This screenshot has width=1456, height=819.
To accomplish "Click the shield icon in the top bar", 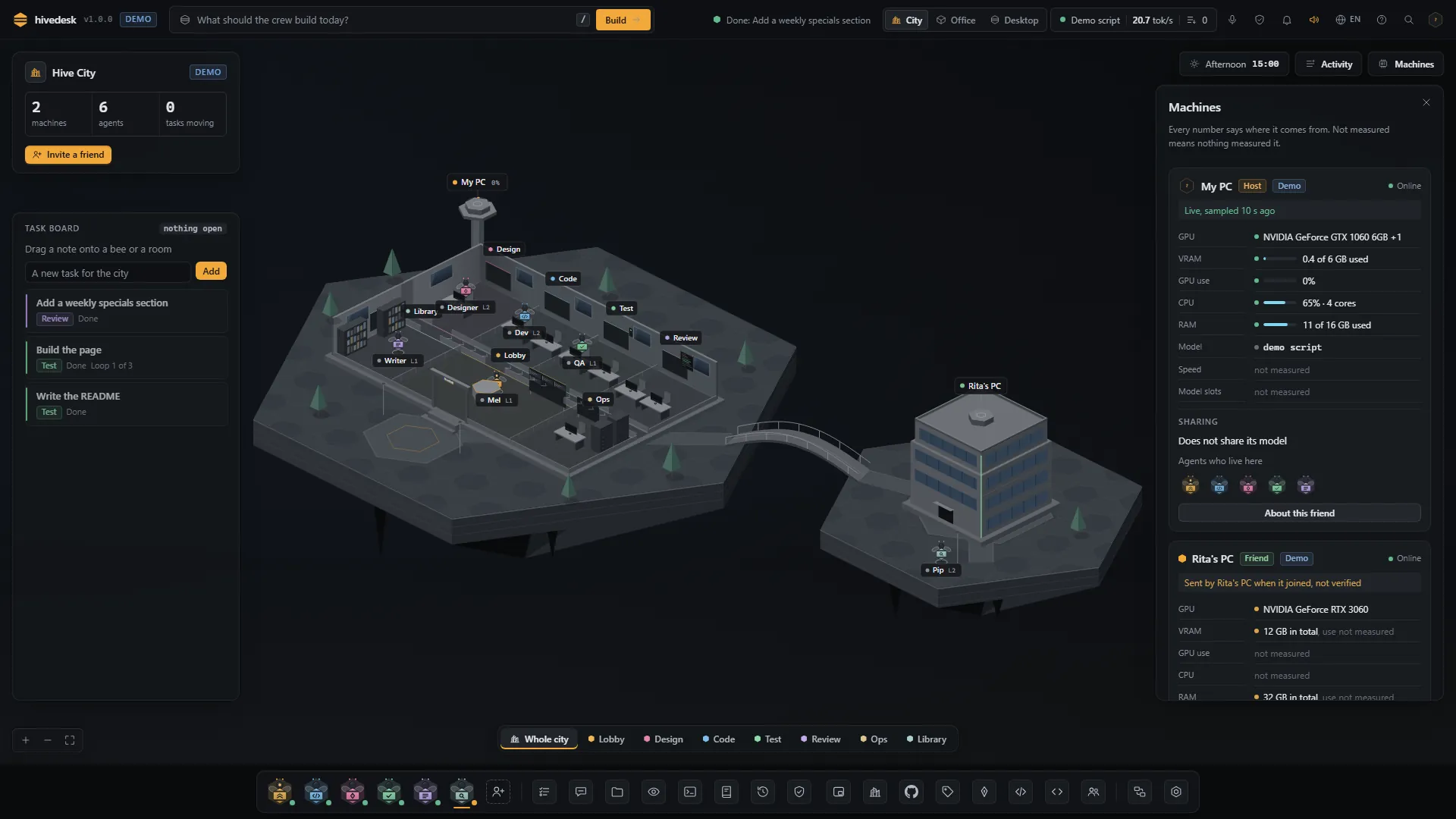I will tap(1260, 20).
